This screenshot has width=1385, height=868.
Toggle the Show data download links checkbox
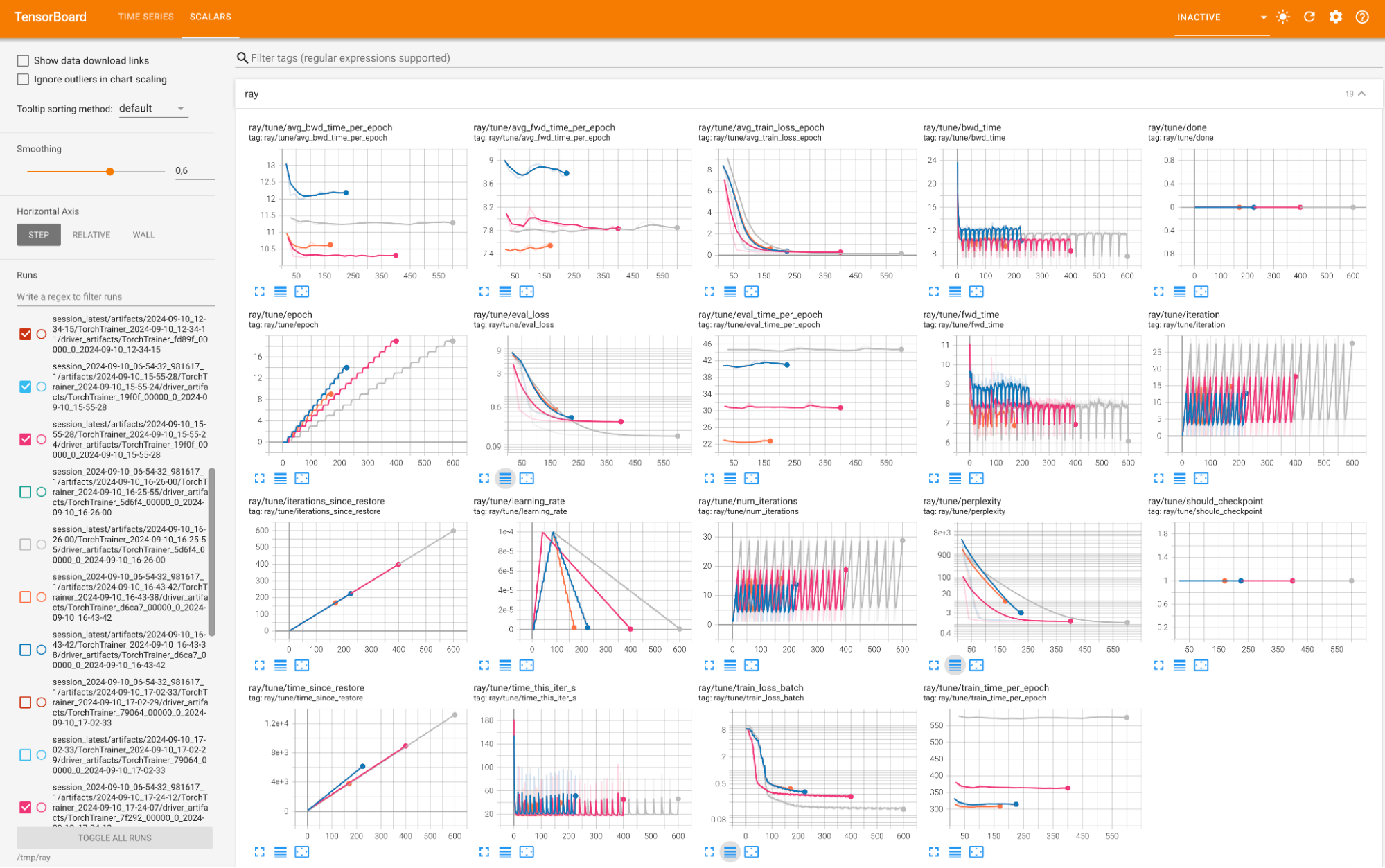point(22,60)
